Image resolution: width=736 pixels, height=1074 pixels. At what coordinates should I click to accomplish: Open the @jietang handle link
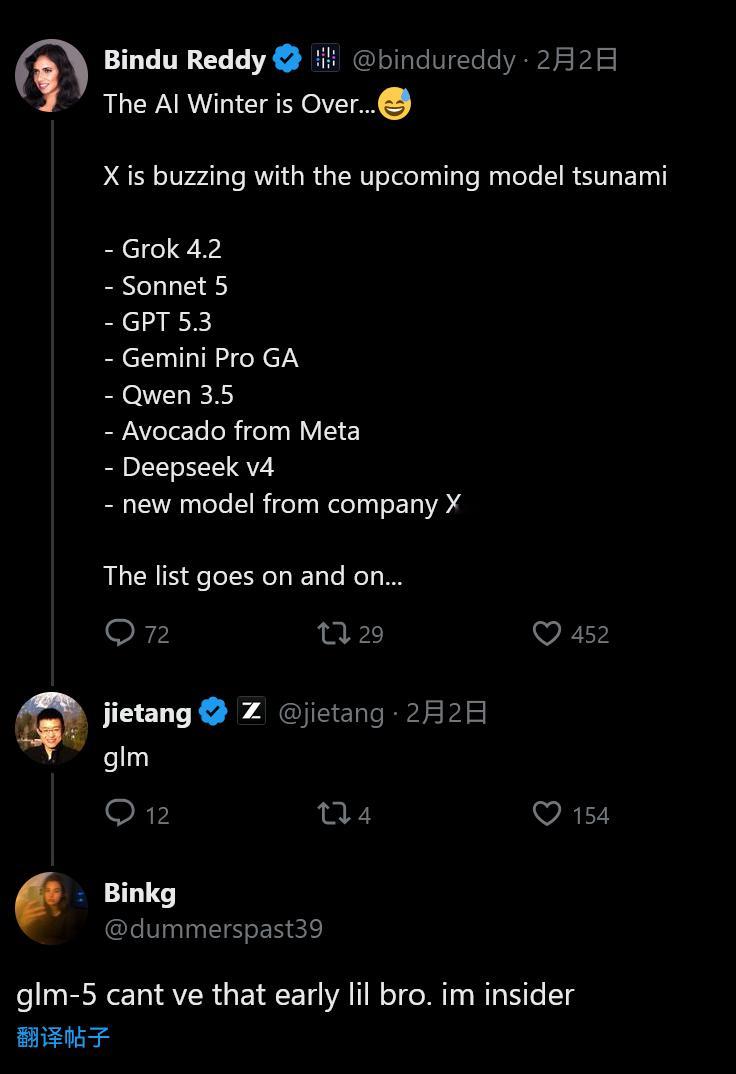(x=330, y=713)
